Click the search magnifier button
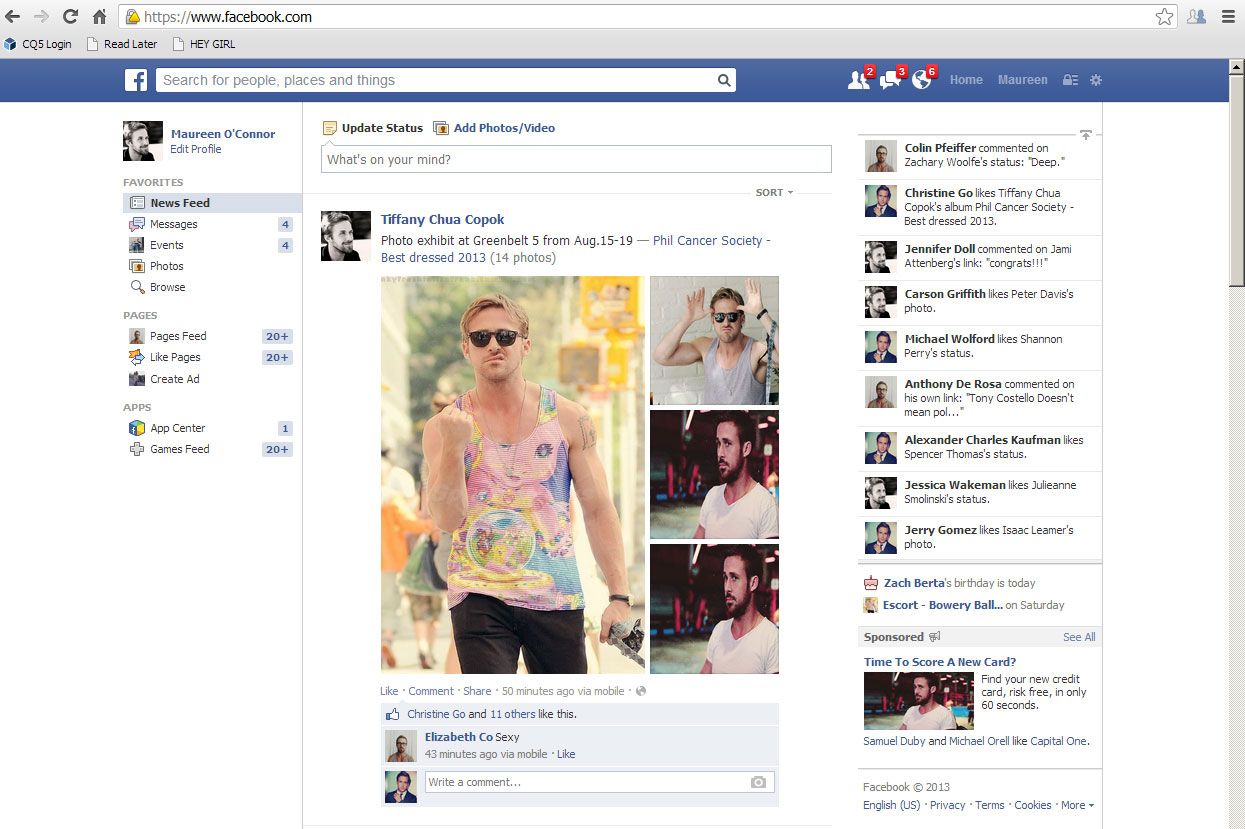Screen dimensions: 1245x829 [723, 81]
